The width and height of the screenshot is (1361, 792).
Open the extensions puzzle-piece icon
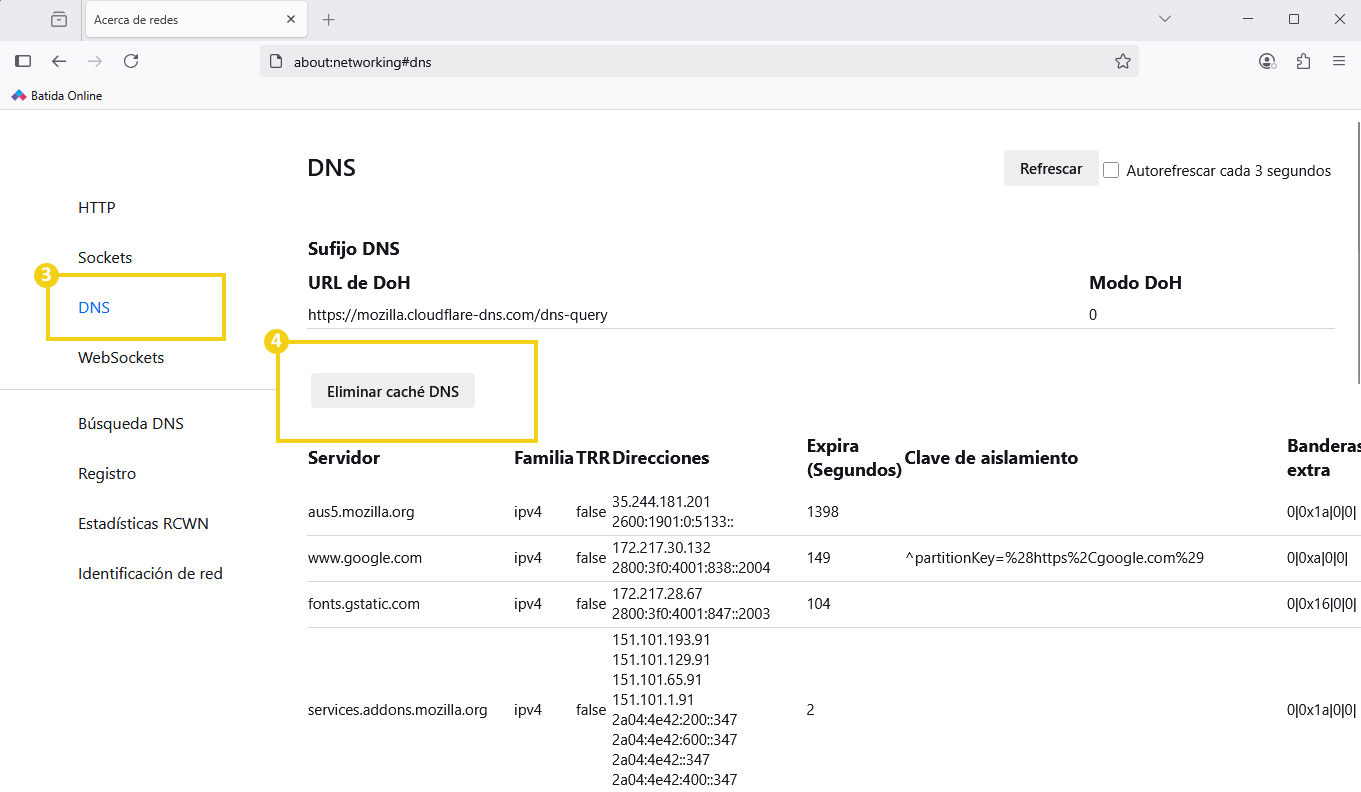click(x=1303, y=61)
